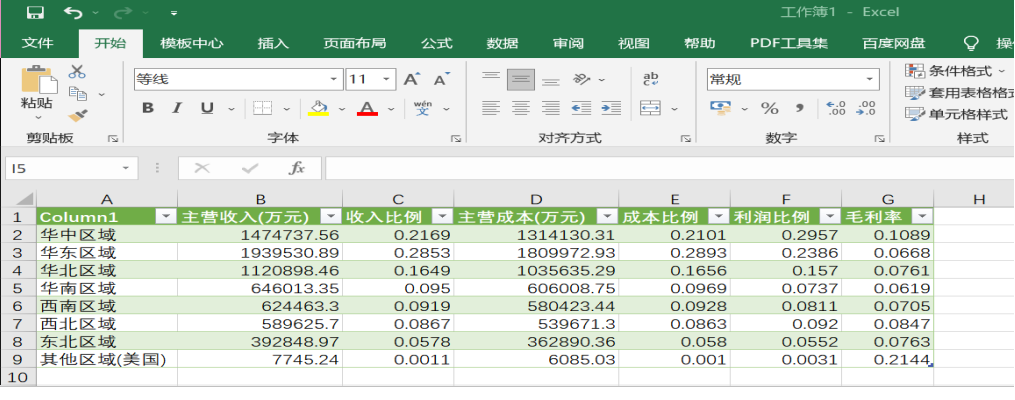Click the Increase Font Size icon
This screenshot has height=400, width=1015.
point(412,79)
